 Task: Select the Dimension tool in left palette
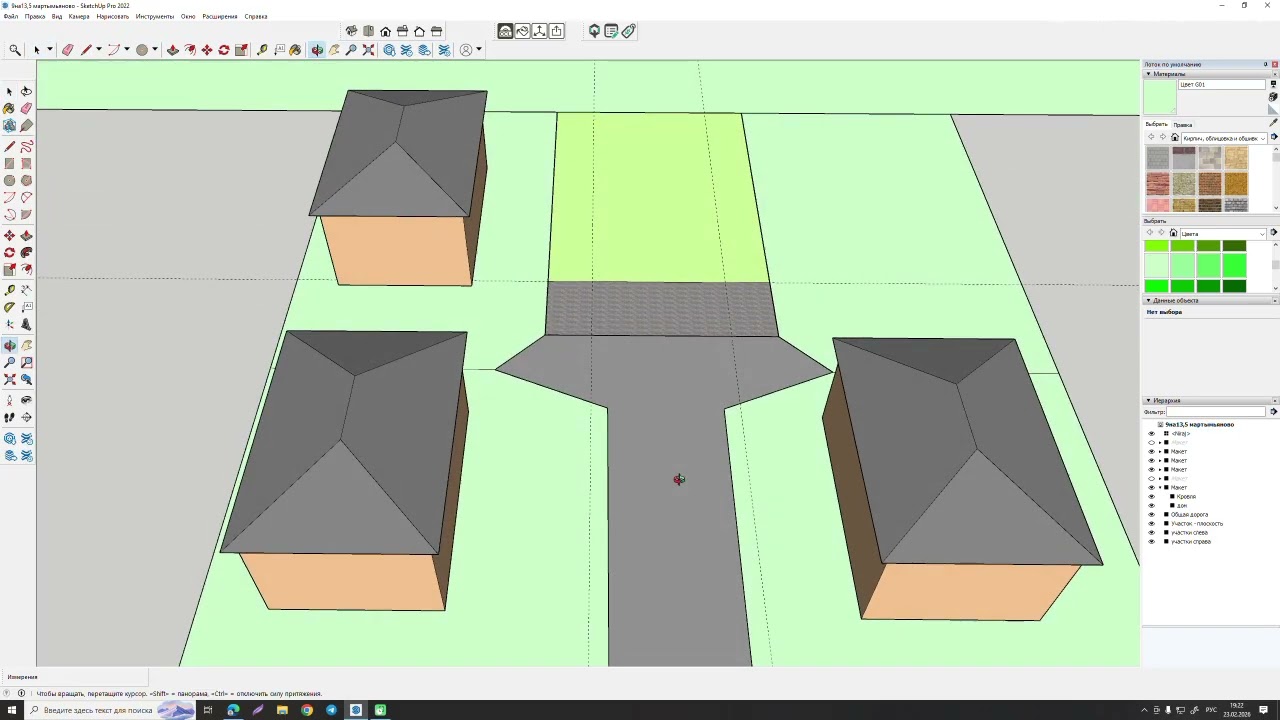click(26, 290)
